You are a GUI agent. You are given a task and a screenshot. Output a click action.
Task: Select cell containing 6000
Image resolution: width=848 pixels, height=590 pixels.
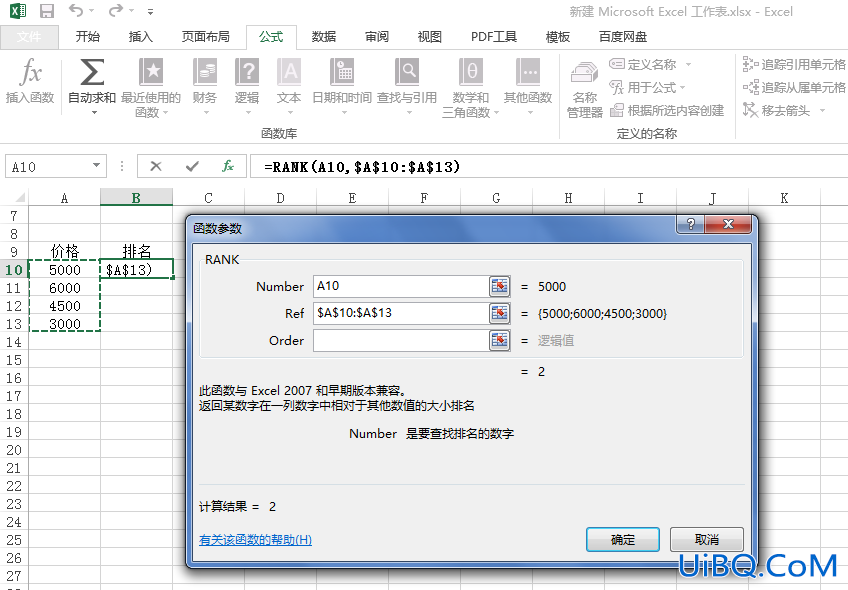(x=64, y=288)
